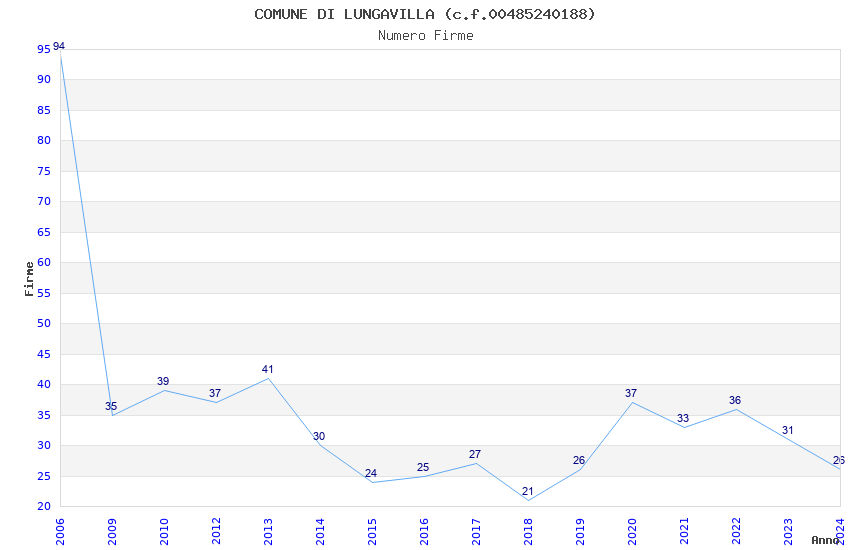The image size is (850, 550).
Task: Click the x-axis year label 2017
Action: (476, 531)
